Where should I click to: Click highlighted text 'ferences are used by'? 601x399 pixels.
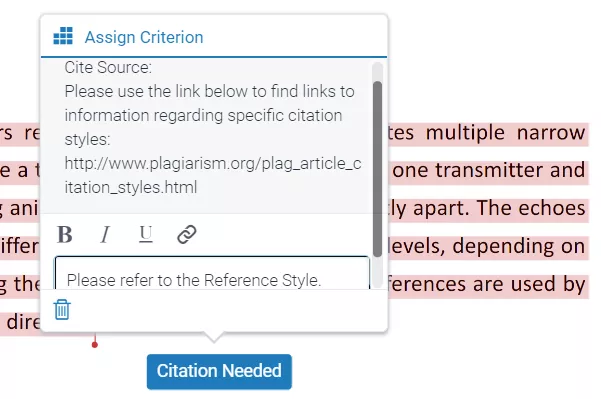coord(486,284)
